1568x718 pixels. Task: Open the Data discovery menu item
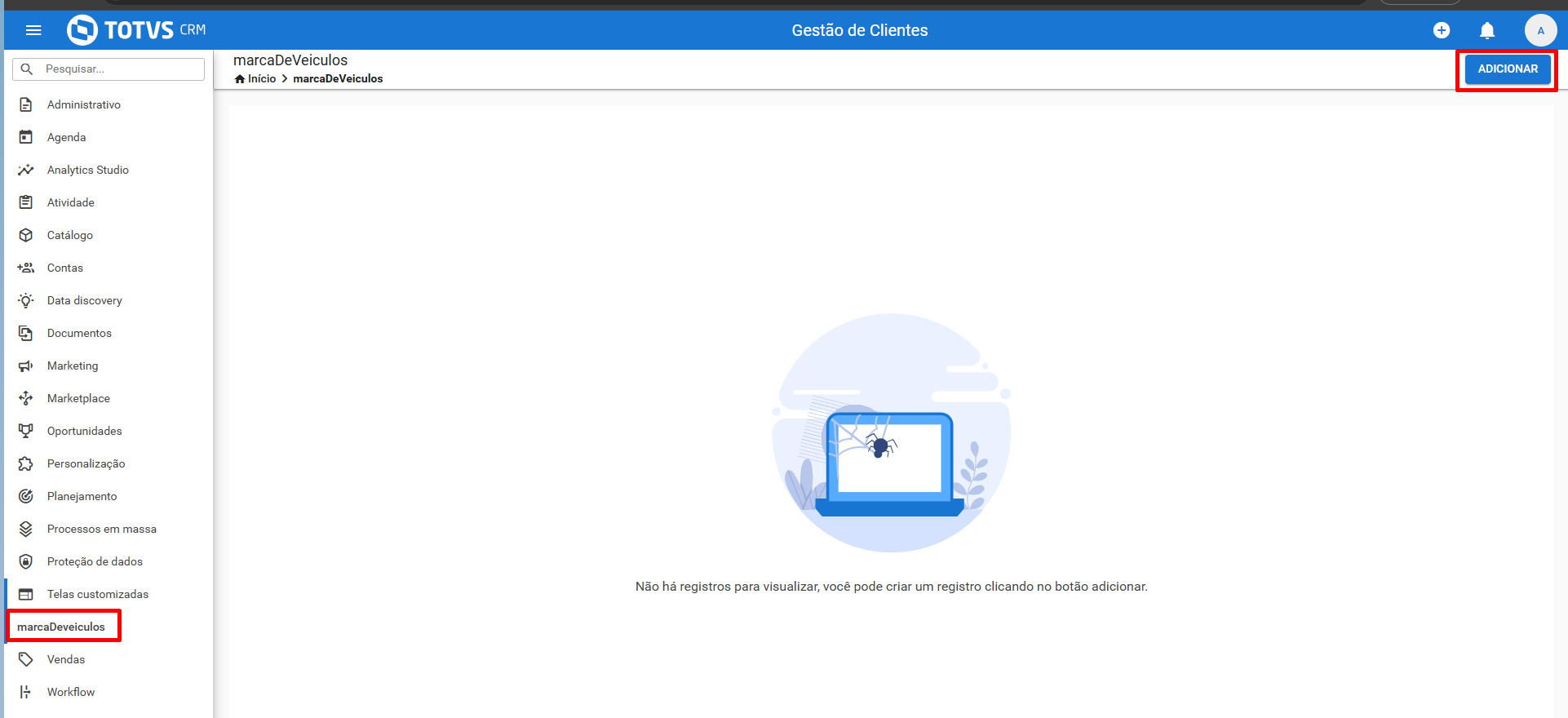click(109, 300)
